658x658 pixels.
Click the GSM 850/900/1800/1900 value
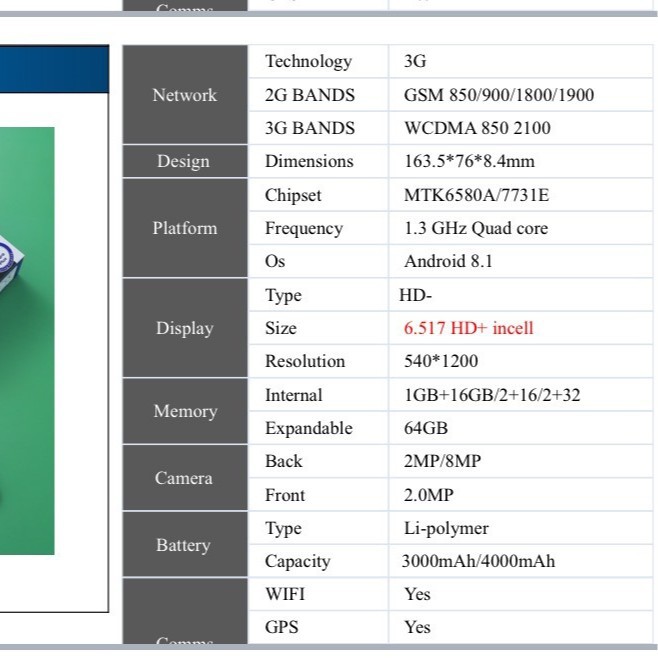(x=499, y=95)
